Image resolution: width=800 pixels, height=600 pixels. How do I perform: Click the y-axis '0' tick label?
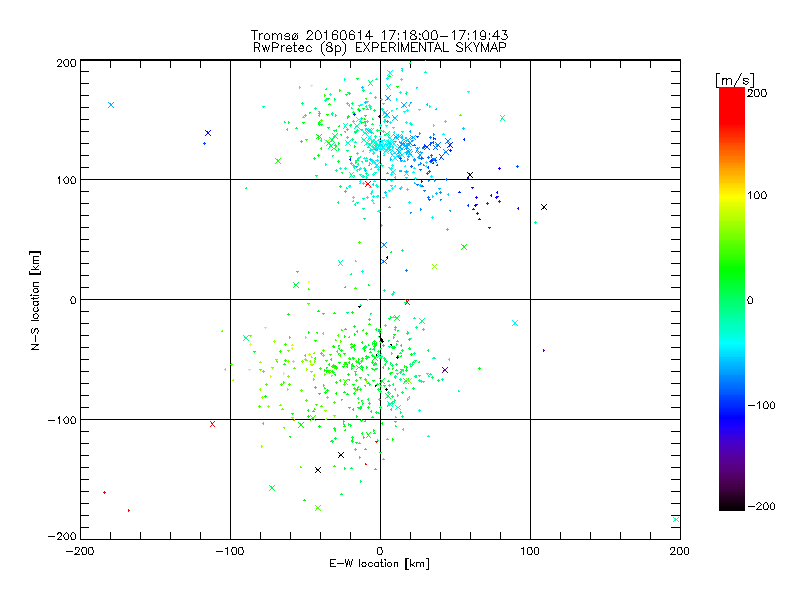click(73, 300)
